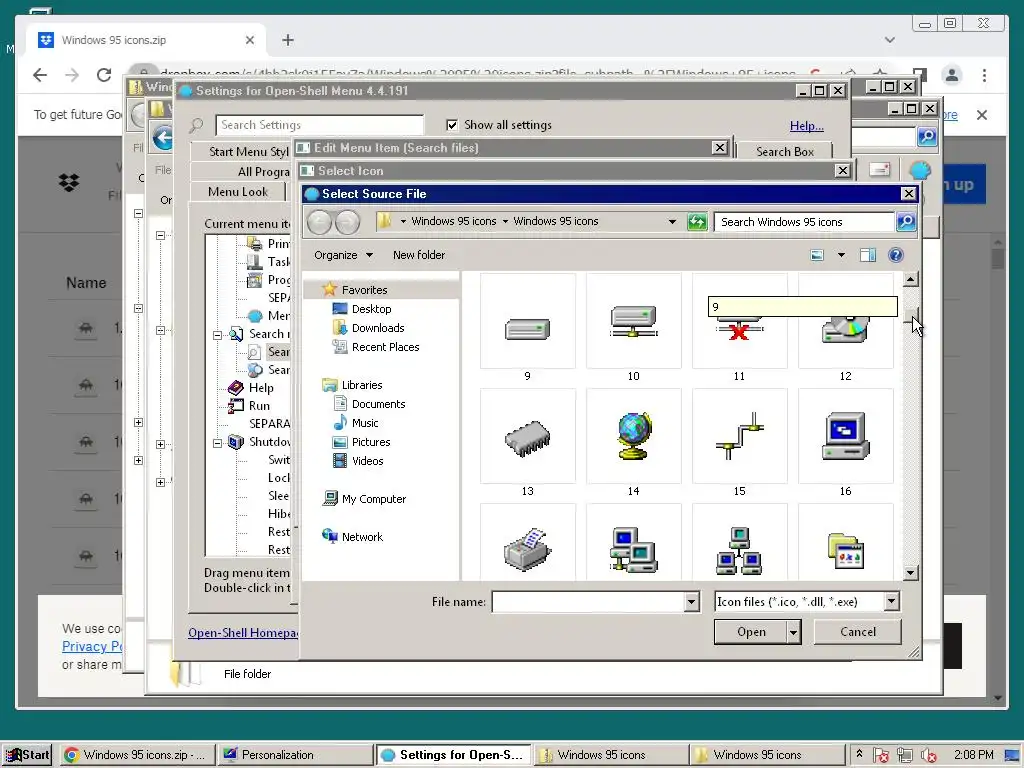Open Documents library
This screenshot has height=768, width=1024.
[378, 404]
